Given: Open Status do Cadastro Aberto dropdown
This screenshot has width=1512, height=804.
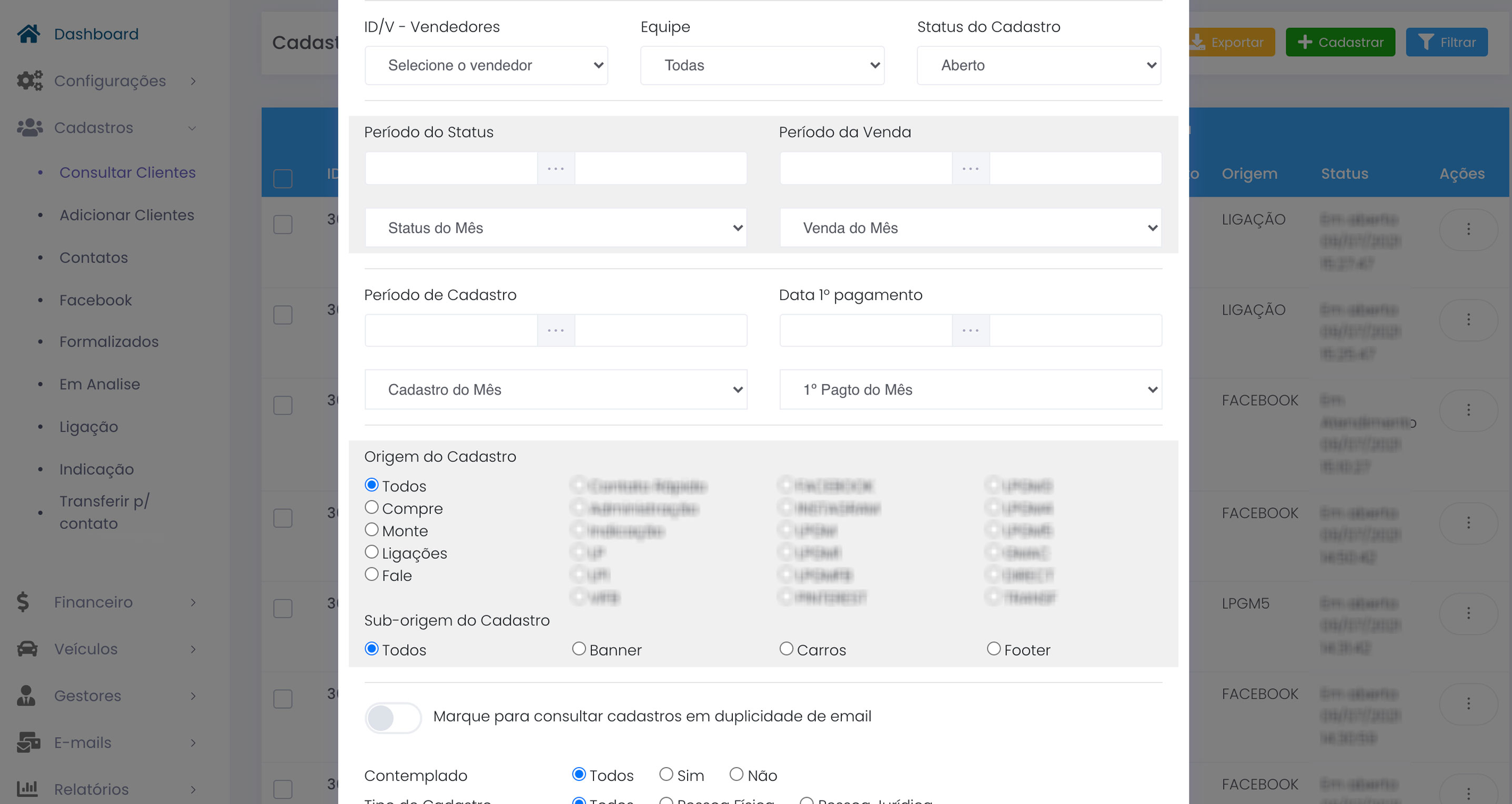Looking at the screenshot, I should tap(1039, 65).
